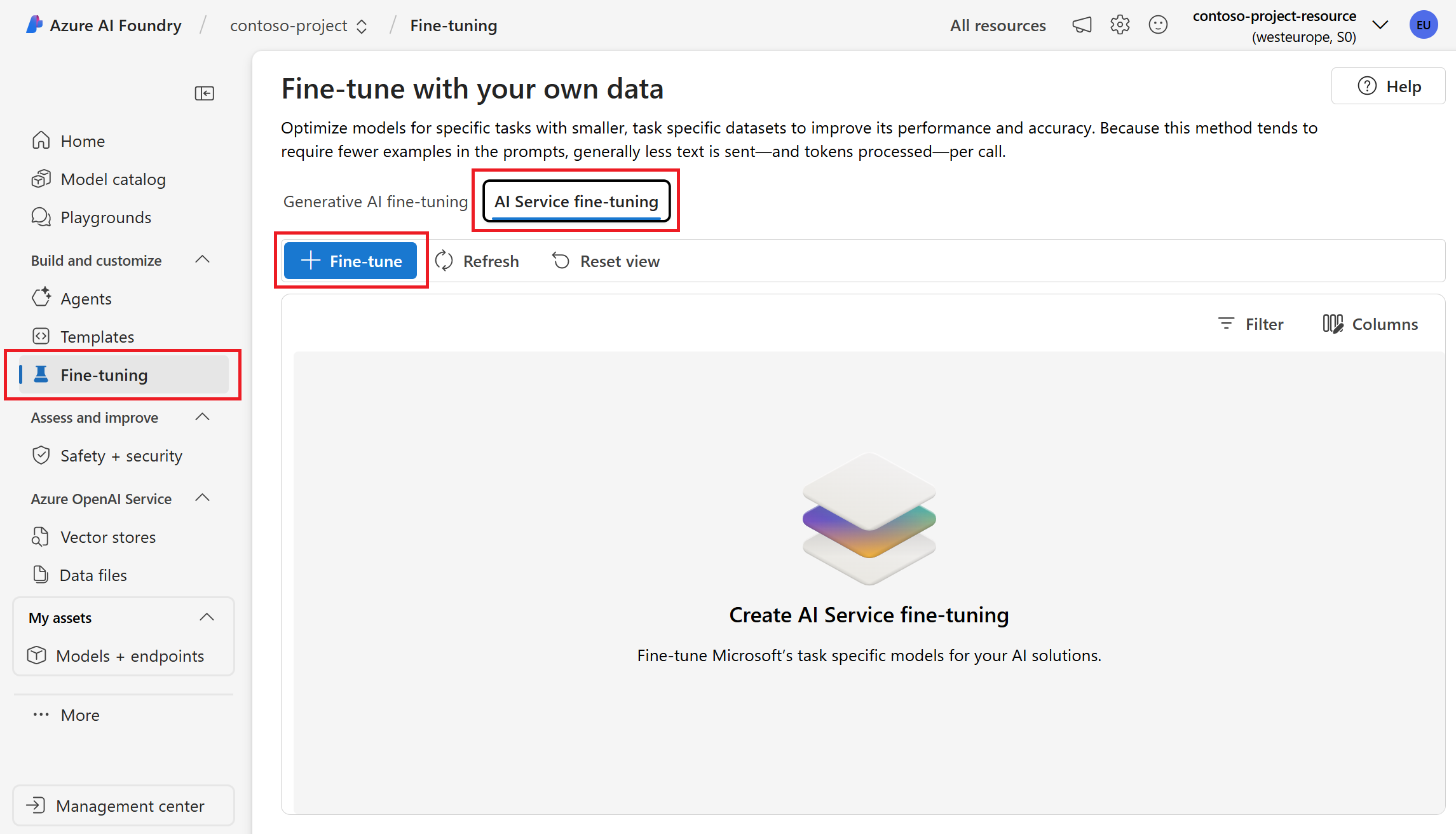The width and height of the screenshot is (1456, 834).
Task: Click the blue Fine-tune button
Action: (x=350, y=261)
